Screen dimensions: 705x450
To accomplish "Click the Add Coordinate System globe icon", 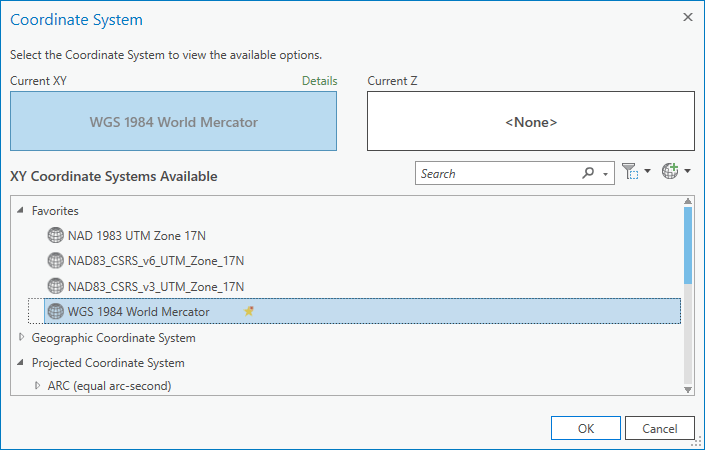I will click(x=670, y=171).
